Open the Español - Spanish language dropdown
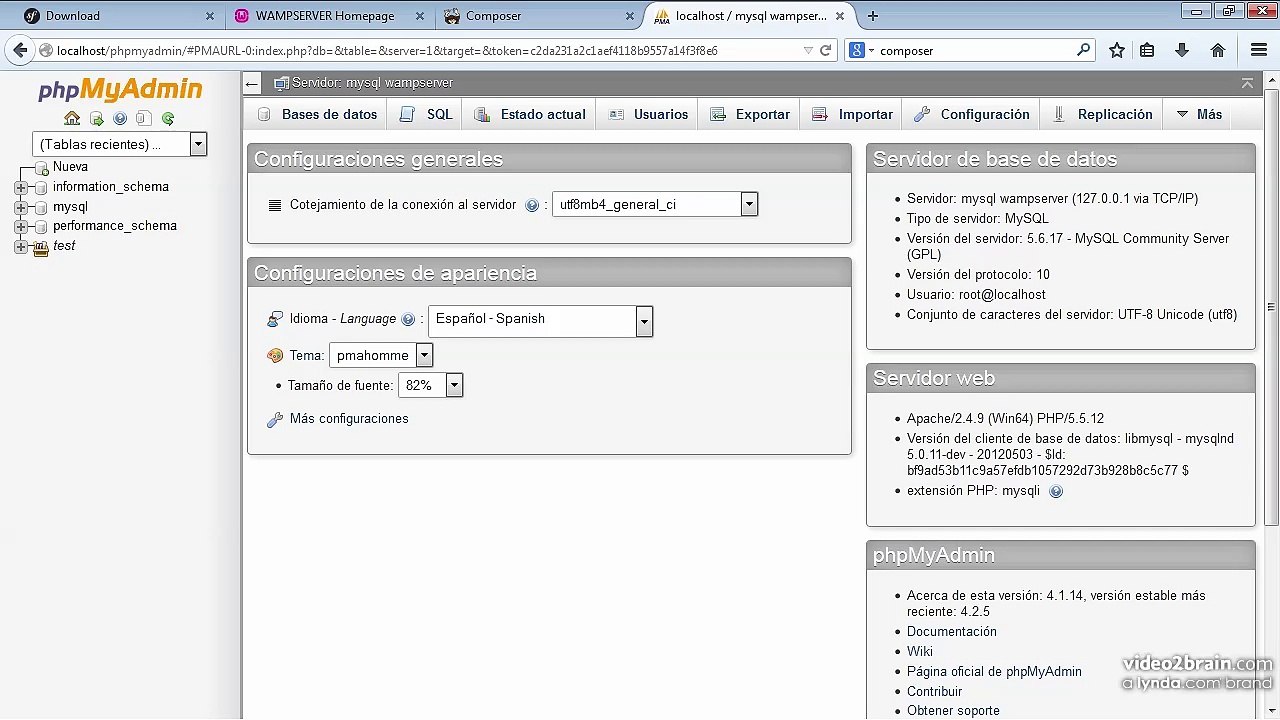 pos(540,320)
